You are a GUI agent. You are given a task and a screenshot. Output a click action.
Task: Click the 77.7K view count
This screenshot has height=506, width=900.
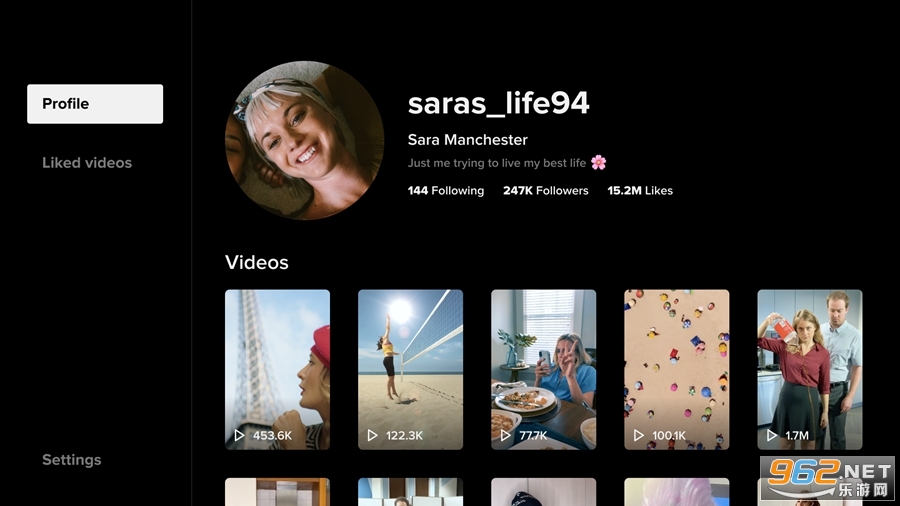[x=533, y=435]
